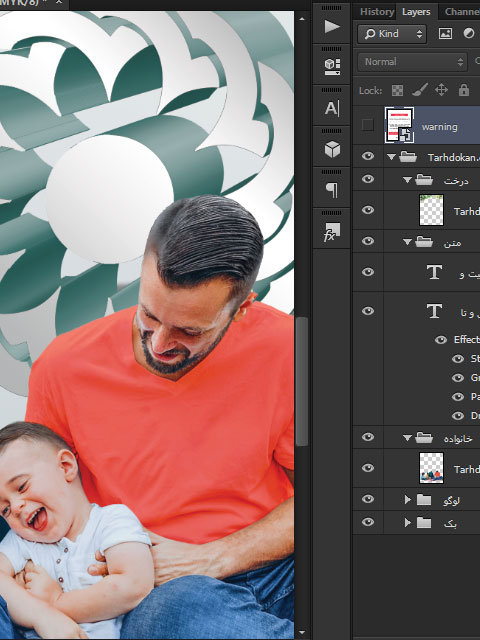Lock all padlock icon
This screenshot has width=480, height=640.
click(x=464, y=90)
